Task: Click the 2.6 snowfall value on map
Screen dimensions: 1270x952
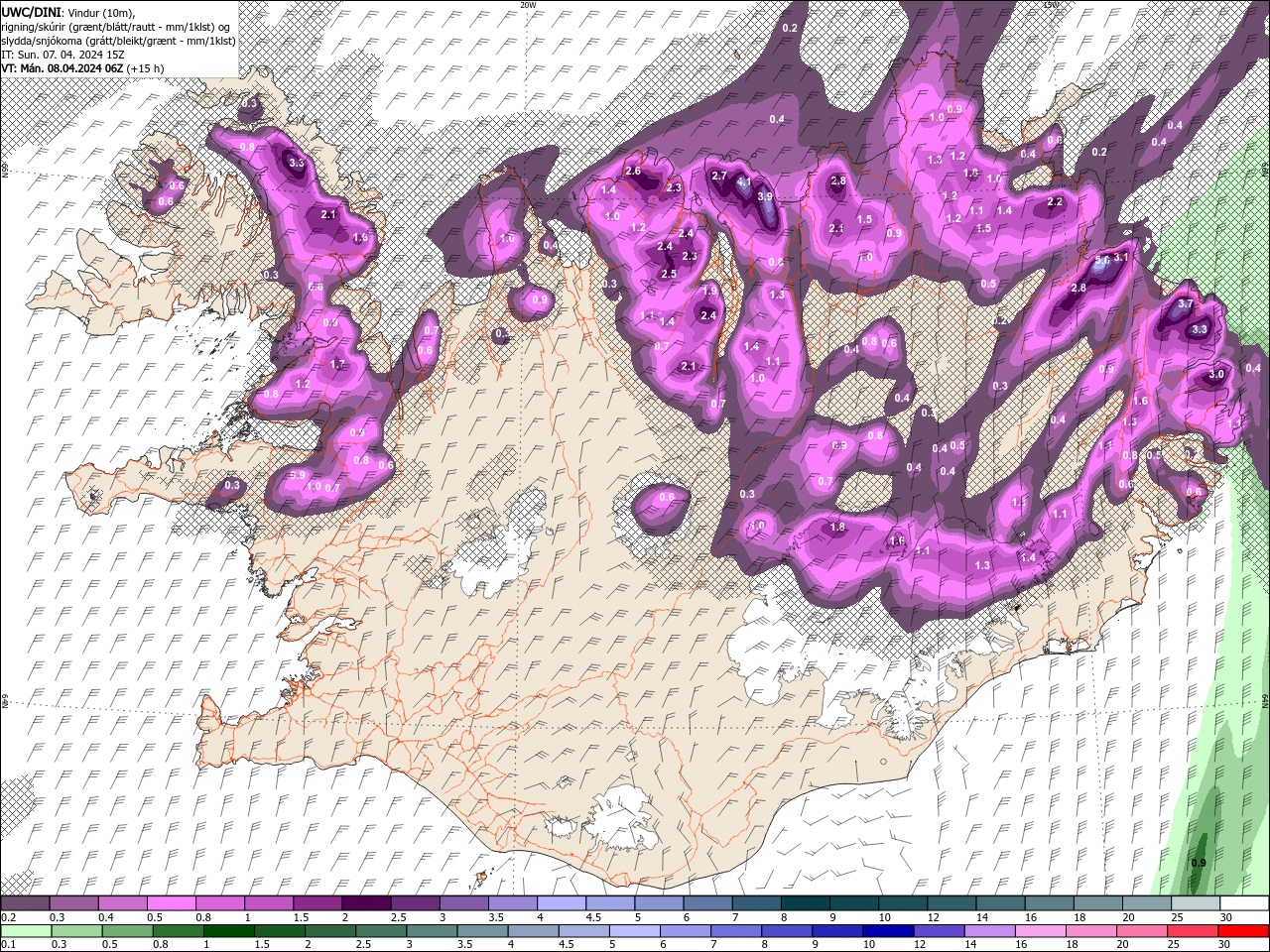Action: point(633,172)
